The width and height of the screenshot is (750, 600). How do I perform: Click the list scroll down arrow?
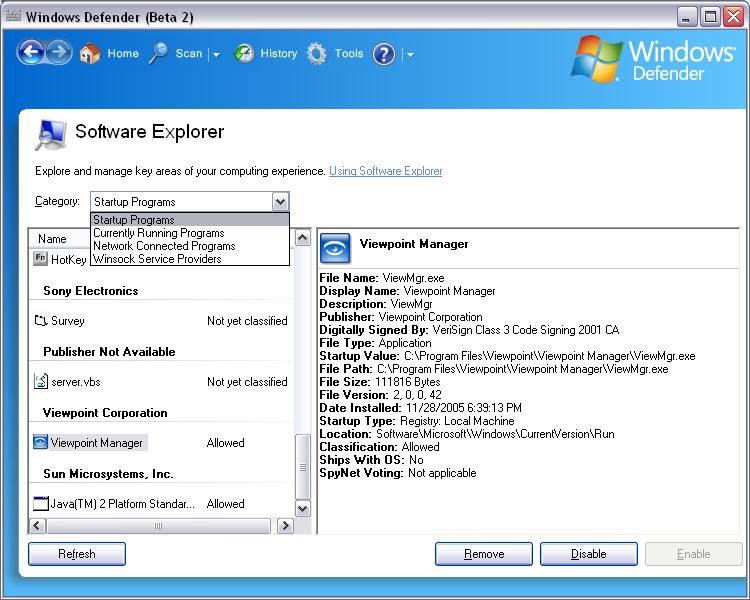(x=302, y=508)
